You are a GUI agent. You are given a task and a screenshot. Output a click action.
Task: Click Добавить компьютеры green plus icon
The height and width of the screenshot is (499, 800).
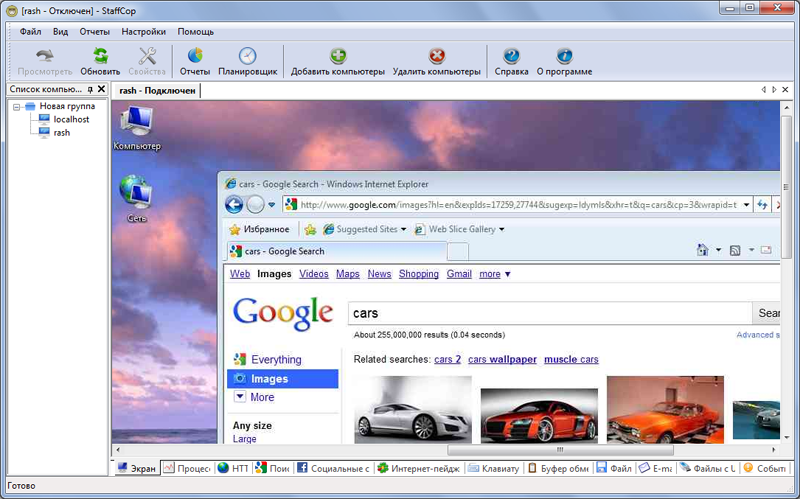338,55
